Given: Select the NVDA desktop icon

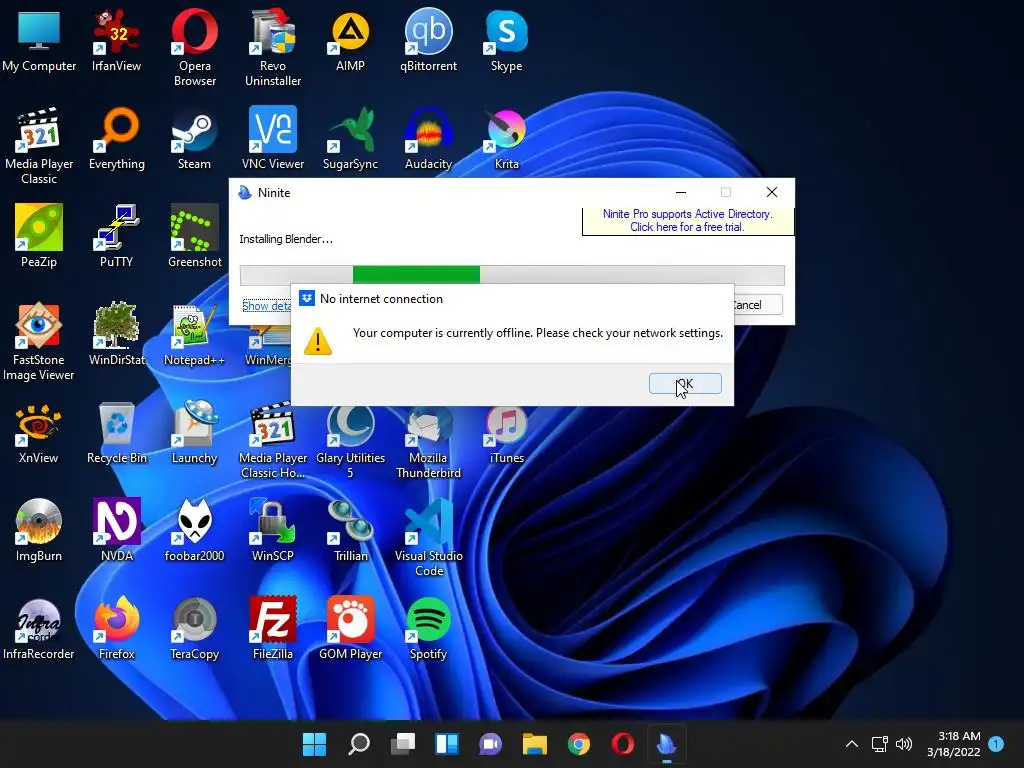Looking at the screenshot, I should 116,530.
